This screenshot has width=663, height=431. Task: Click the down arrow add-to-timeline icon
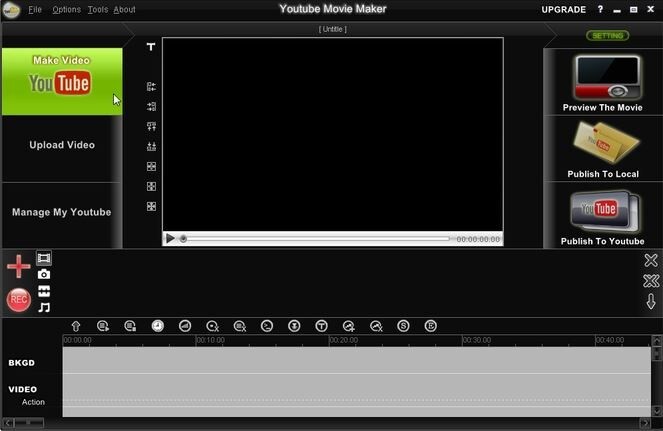click(x=651, y=302)
